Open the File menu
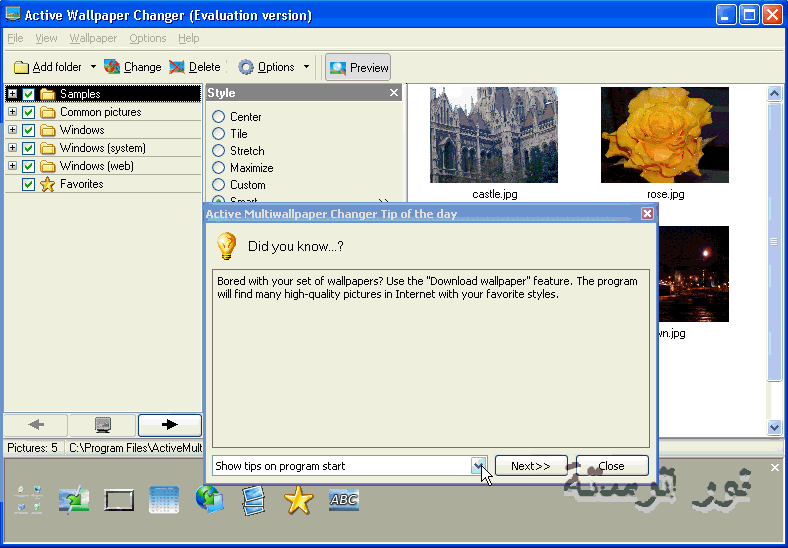 click(15, 38)
